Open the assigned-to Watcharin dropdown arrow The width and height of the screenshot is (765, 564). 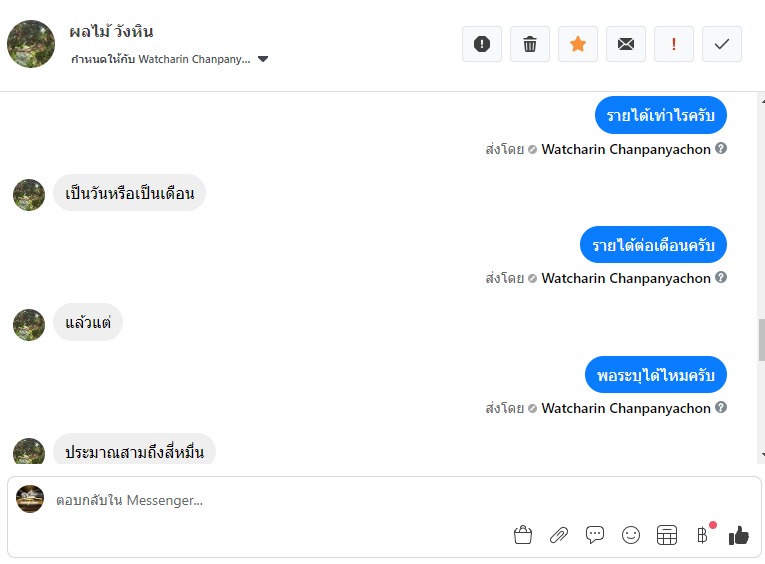coord(263,59)
